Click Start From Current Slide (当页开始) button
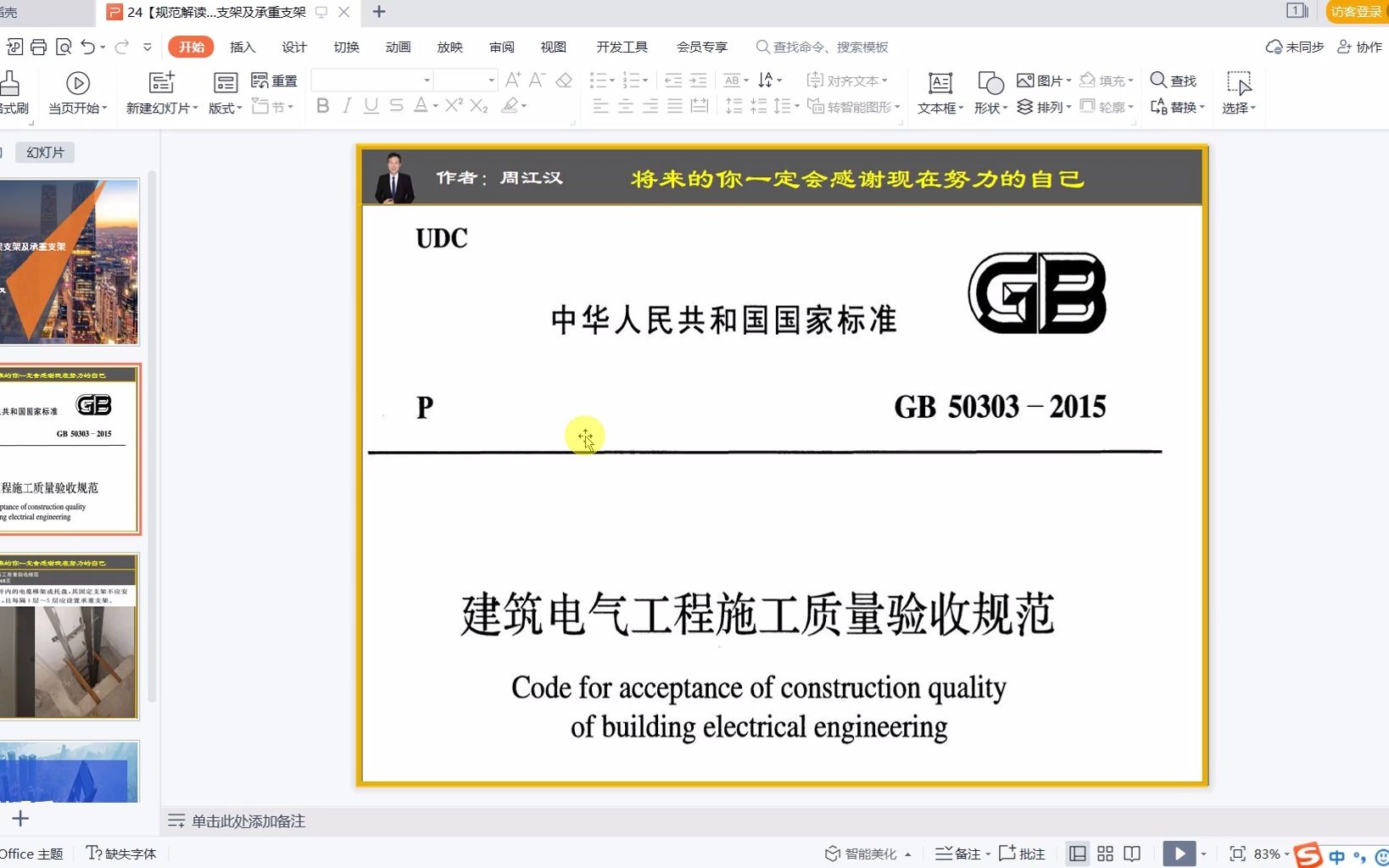Screen dimensions: 1389x868 point(78,93)
